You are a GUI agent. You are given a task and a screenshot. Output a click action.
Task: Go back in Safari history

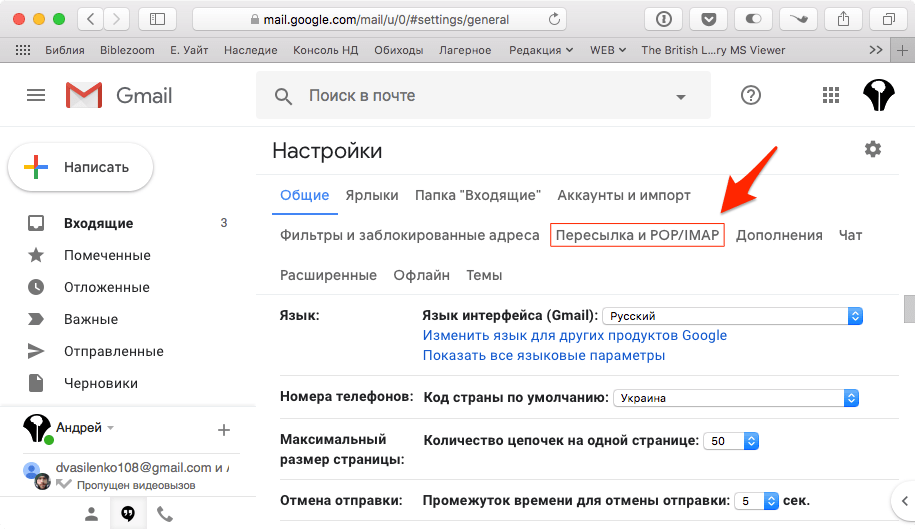coord(90,19)
